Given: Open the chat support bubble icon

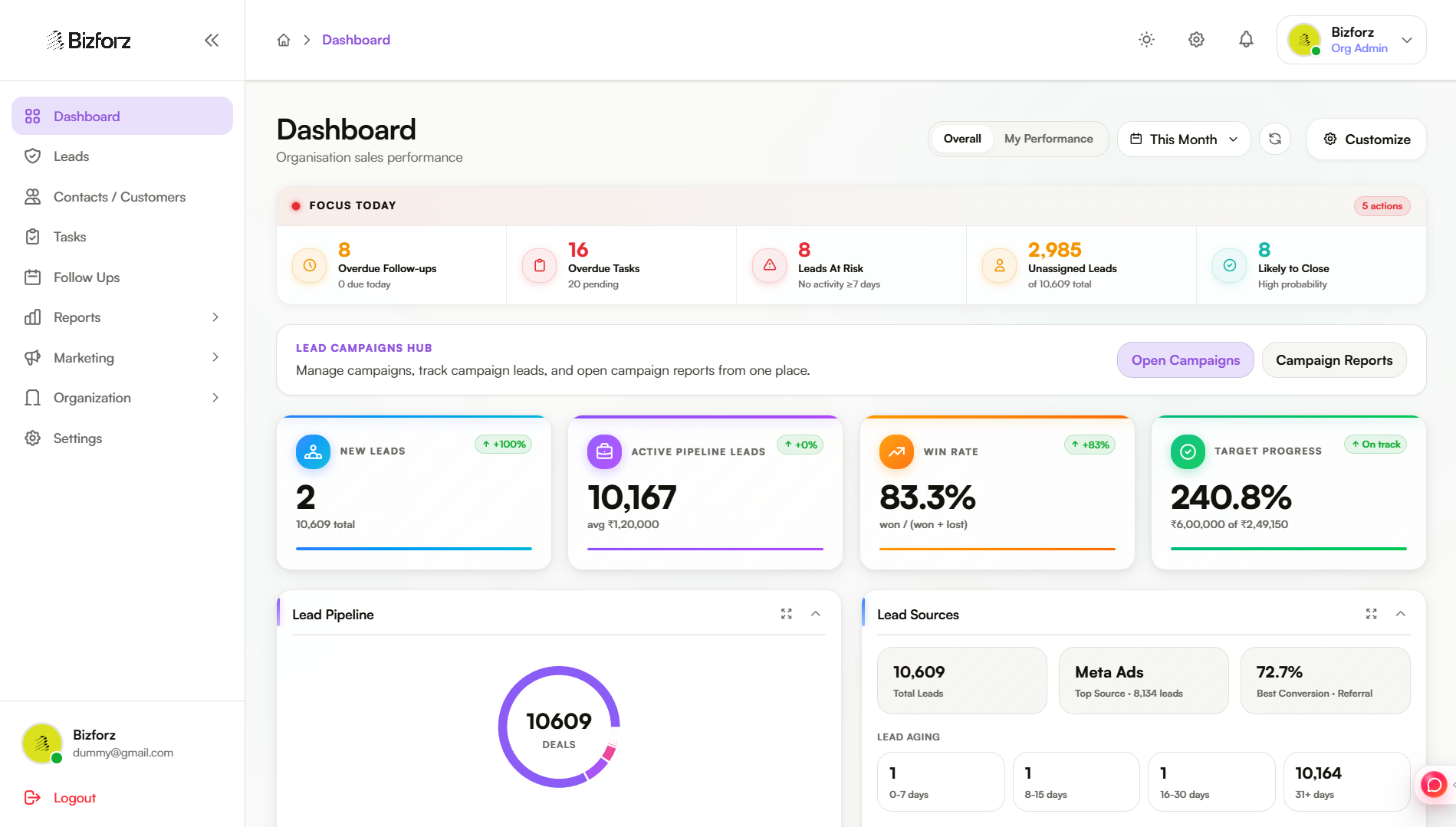Looking at the screenshot, I should (1433, 784).
